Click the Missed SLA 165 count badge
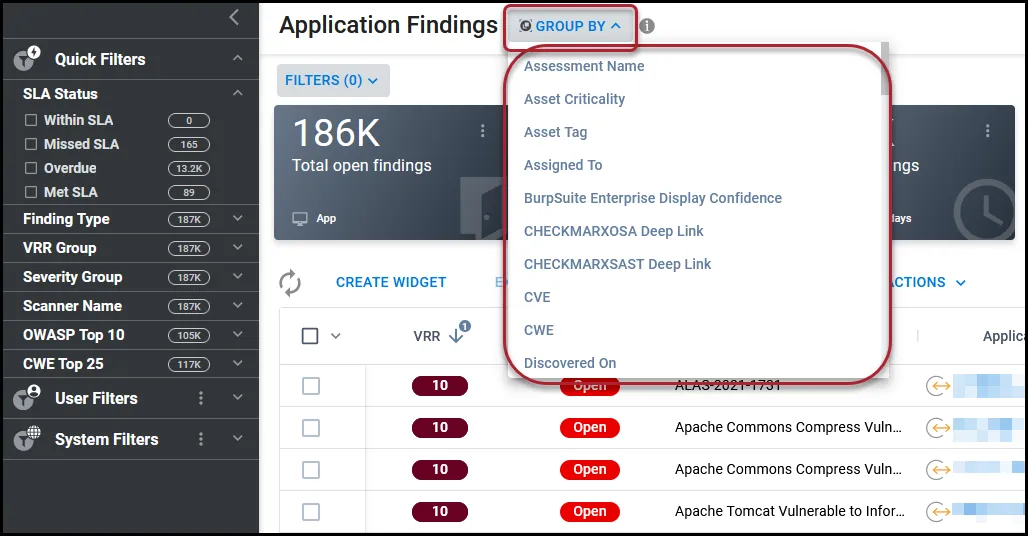This screenshot has height=536, width=1028. [189, 144]
